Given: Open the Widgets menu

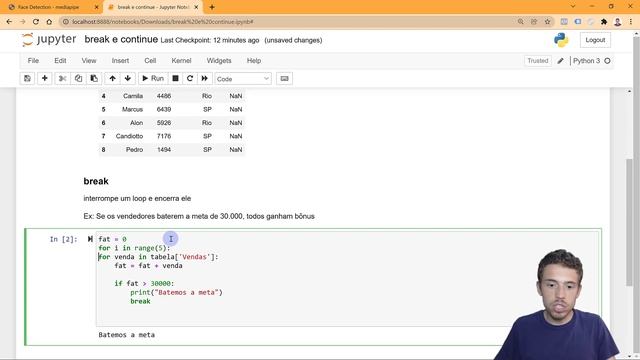Looking at the screenshot, I should 219,60.
